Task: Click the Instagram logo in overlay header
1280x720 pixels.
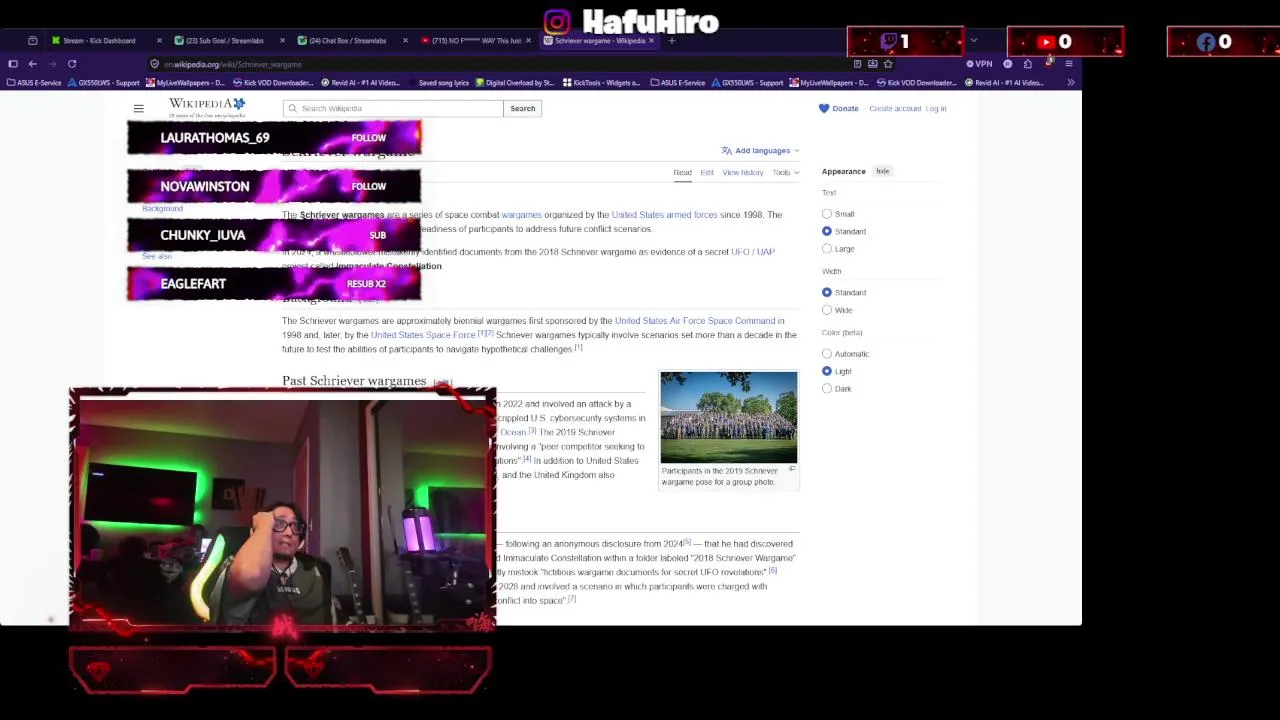Action: (557, 21)
